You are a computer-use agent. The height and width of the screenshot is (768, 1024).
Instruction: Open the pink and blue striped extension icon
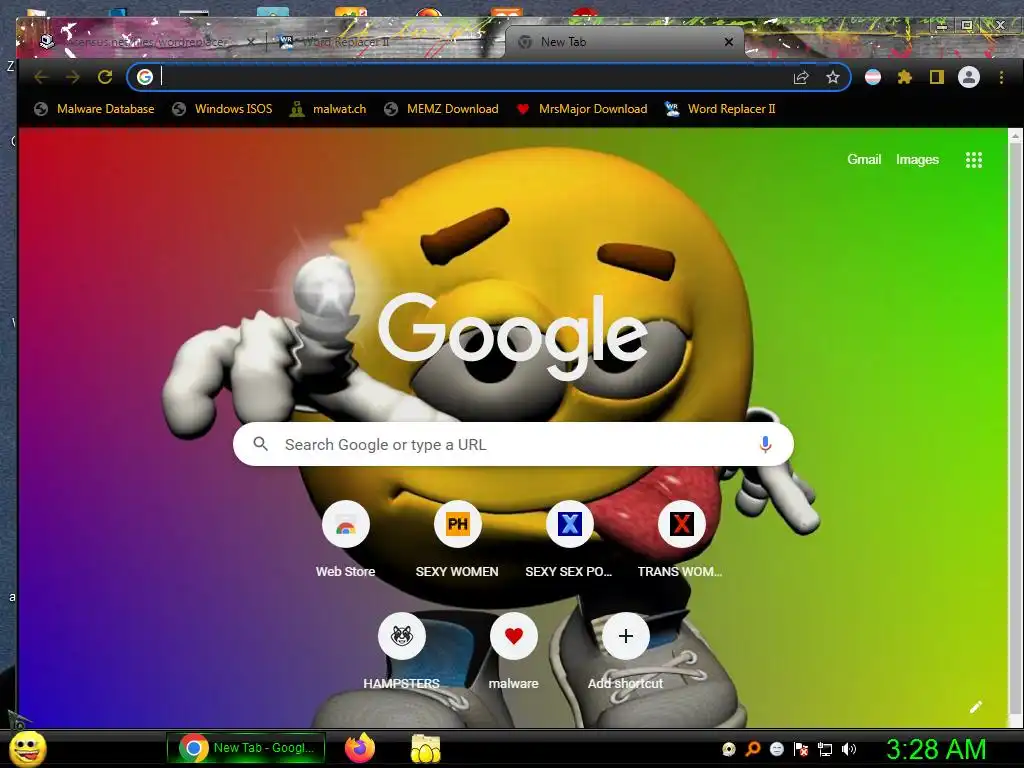(873, 77)
